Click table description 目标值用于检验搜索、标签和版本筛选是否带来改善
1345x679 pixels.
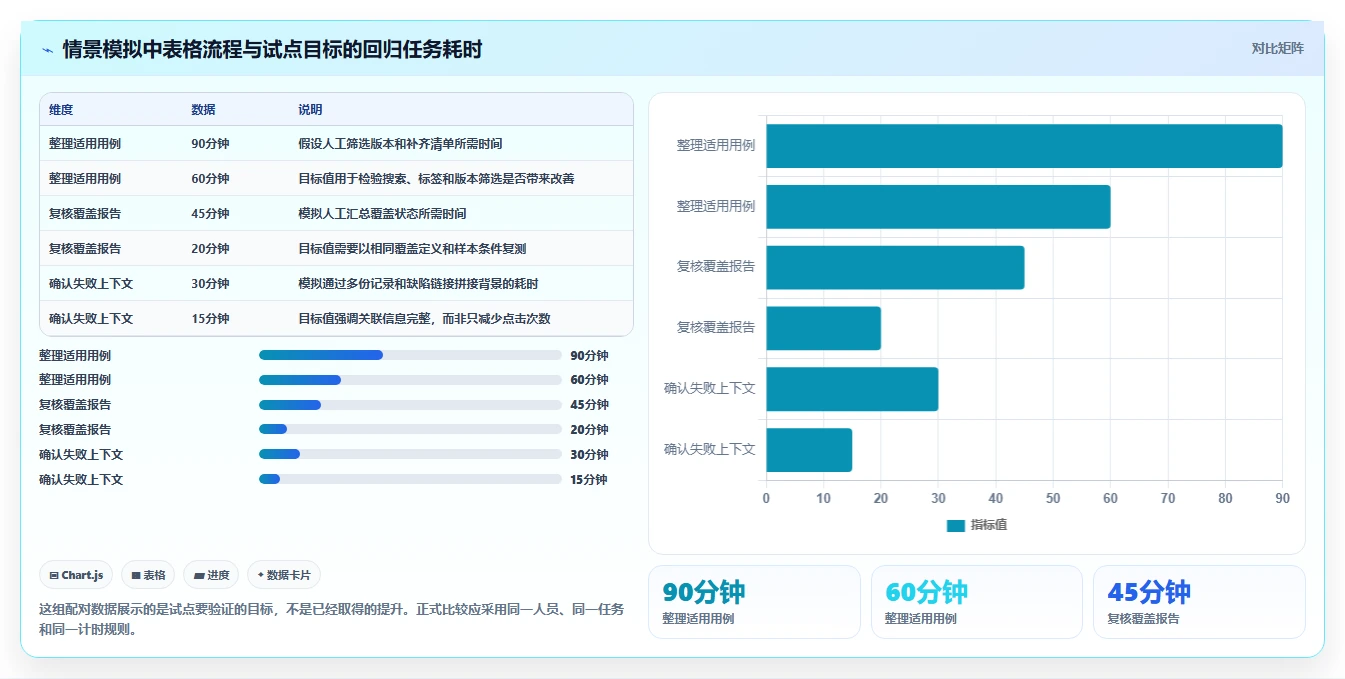tap(436, 179)
